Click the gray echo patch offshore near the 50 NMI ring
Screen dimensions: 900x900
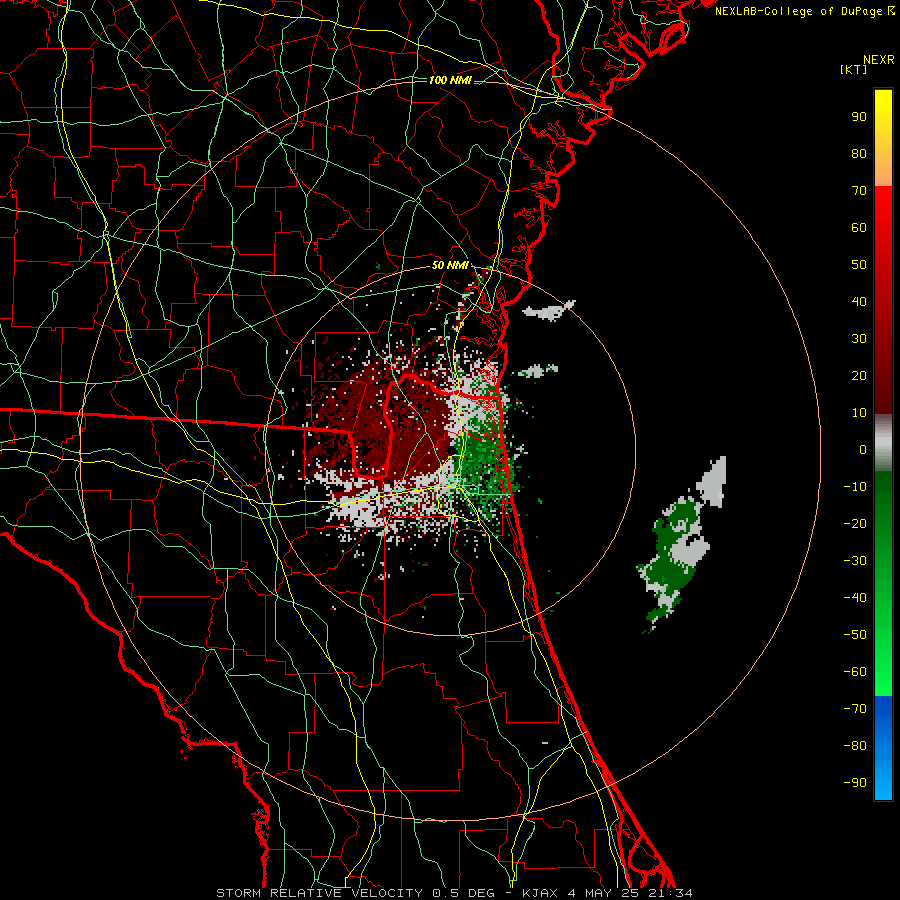[548, 311]
